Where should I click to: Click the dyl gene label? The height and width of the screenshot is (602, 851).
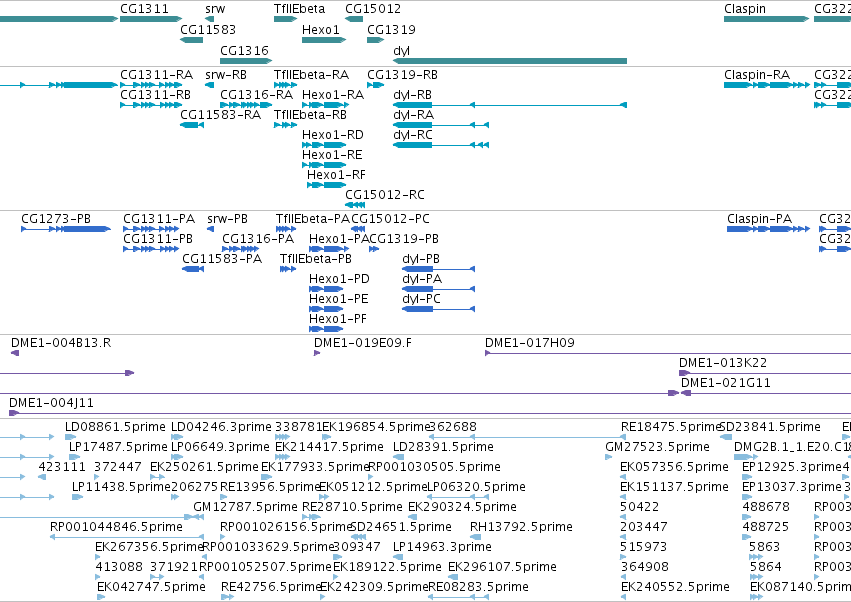(401, 50)
